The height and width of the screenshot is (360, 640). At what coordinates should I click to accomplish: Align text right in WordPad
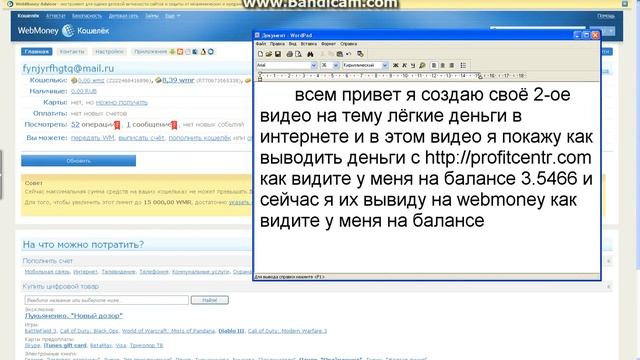(x=451, y=65)
